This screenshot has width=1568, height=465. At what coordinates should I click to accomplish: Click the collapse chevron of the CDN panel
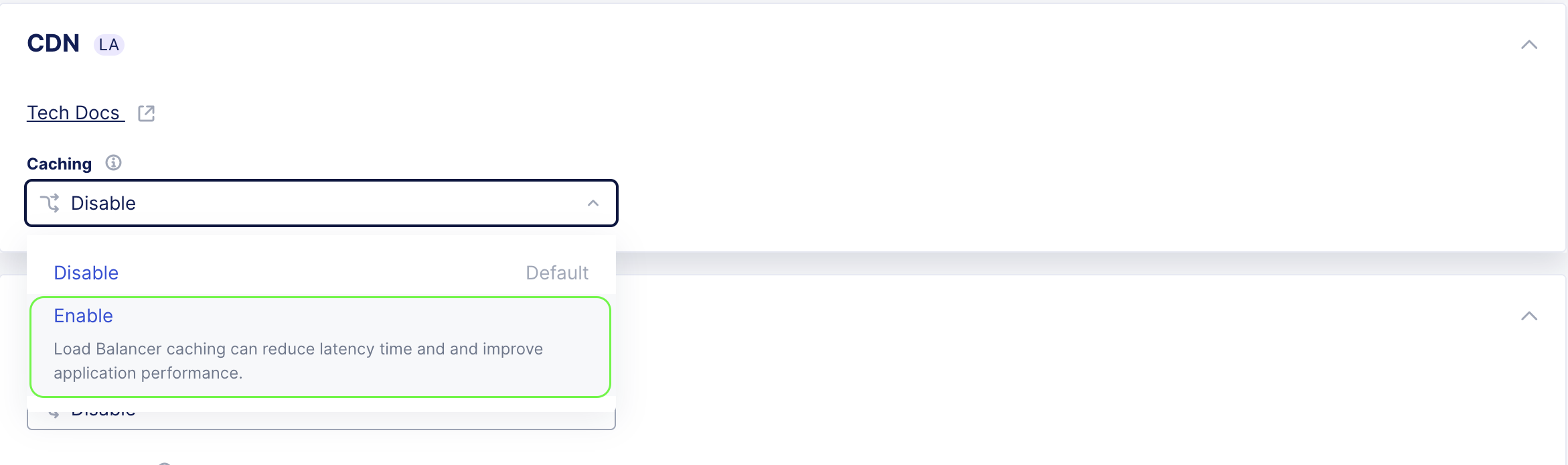tap(1531, 45)
